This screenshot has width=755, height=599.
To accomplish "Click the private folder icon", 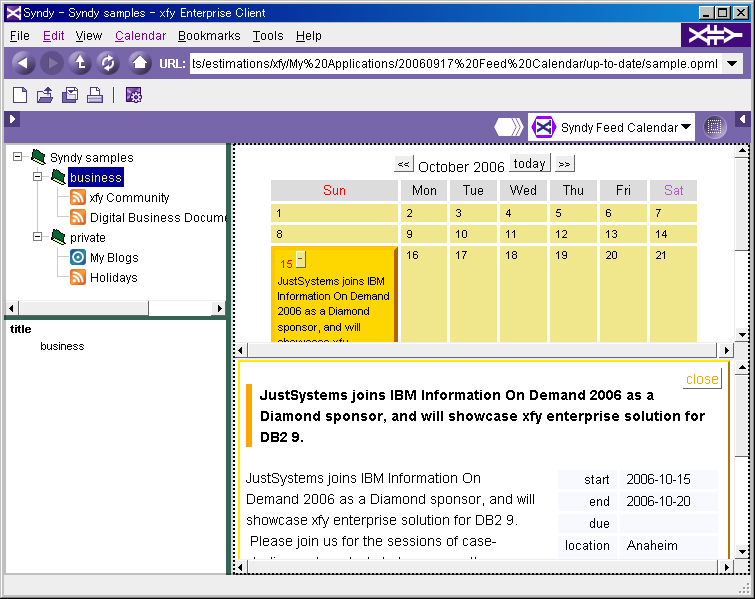I will (58, 237).
